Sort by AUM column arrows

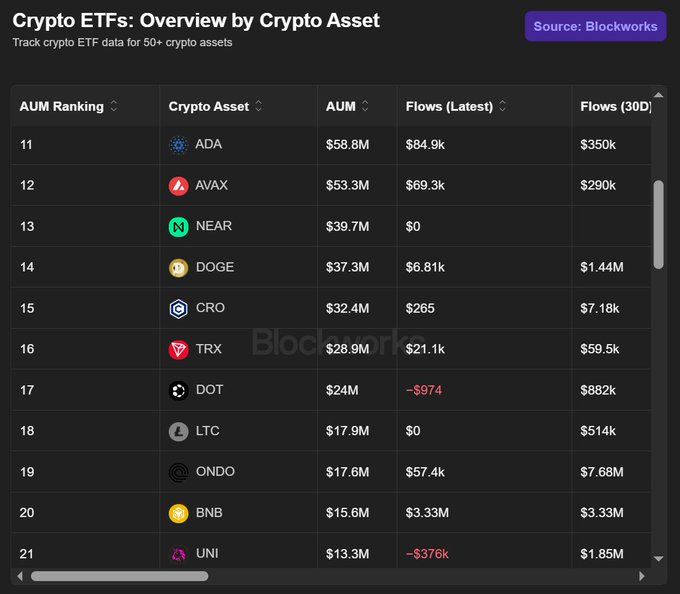pyautogui.click(x=365, y=106)
